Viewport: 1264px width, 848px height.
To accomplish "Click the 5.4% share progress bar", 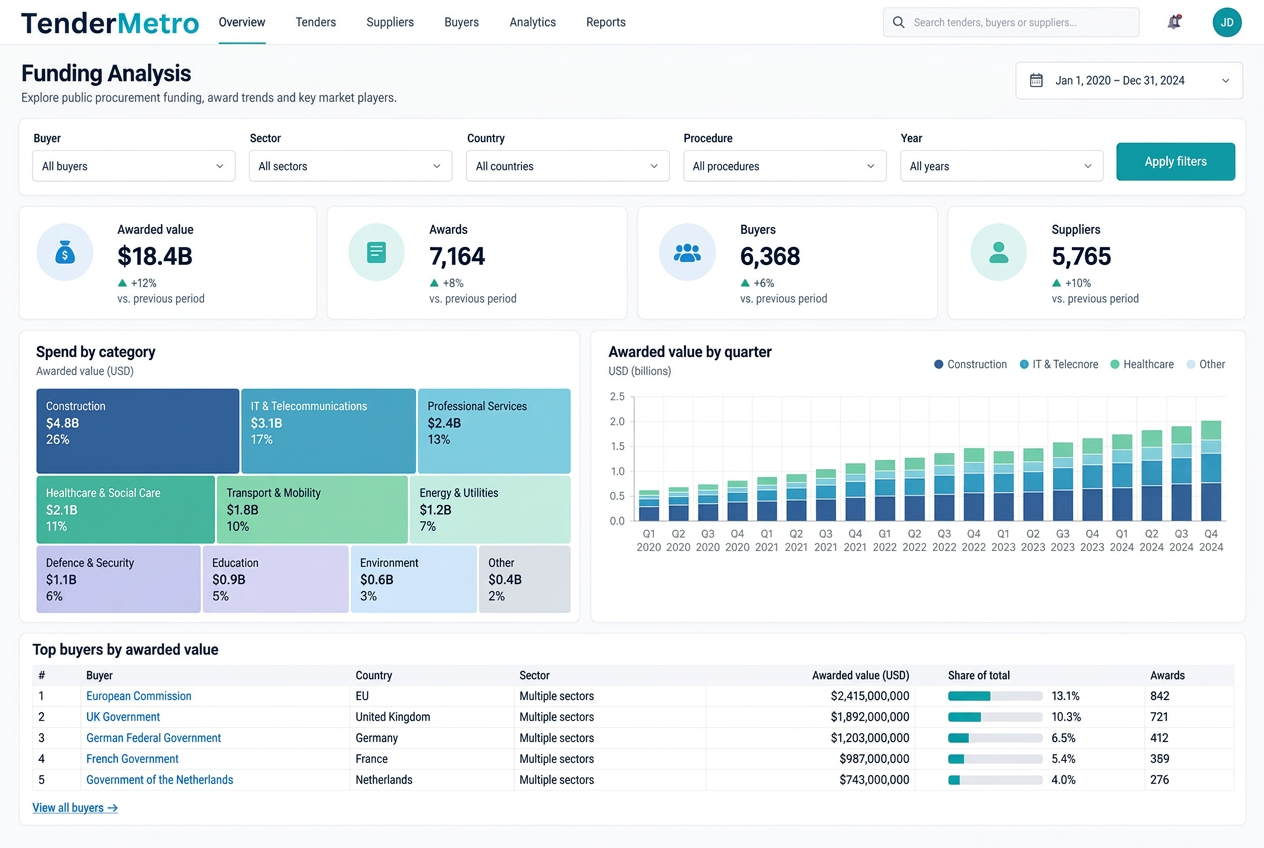I will pos(994,759).
